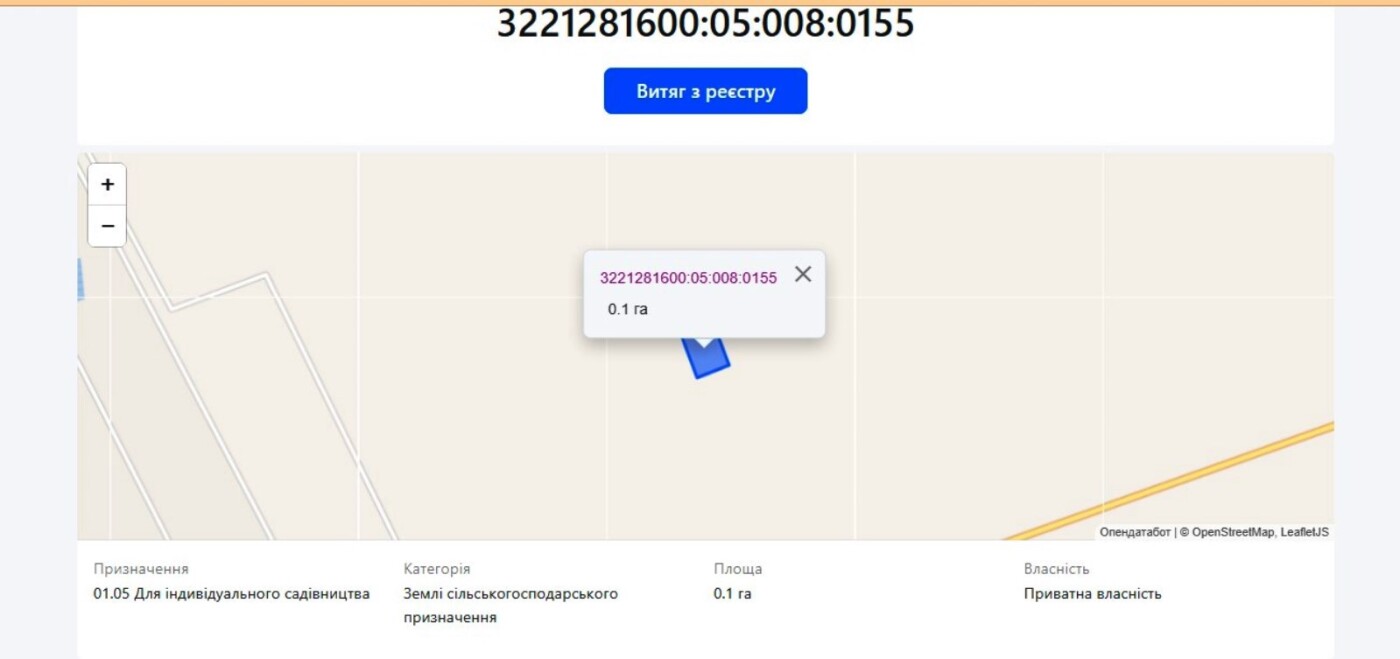
Task: Click the Площа label
Action: [x=738, y=568]
